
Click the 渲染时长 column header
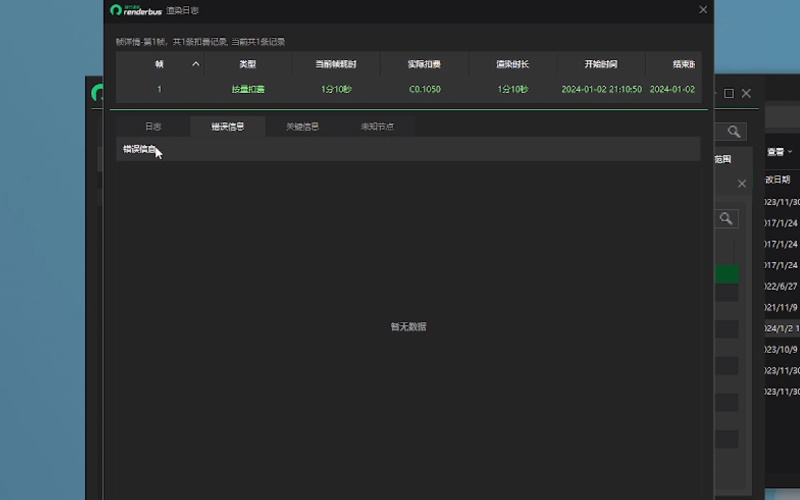(x=513, y=64)
